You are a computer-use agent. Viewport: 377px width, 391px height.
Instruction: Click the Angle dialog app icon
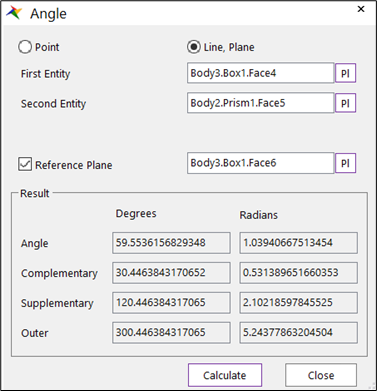point(14,13)
